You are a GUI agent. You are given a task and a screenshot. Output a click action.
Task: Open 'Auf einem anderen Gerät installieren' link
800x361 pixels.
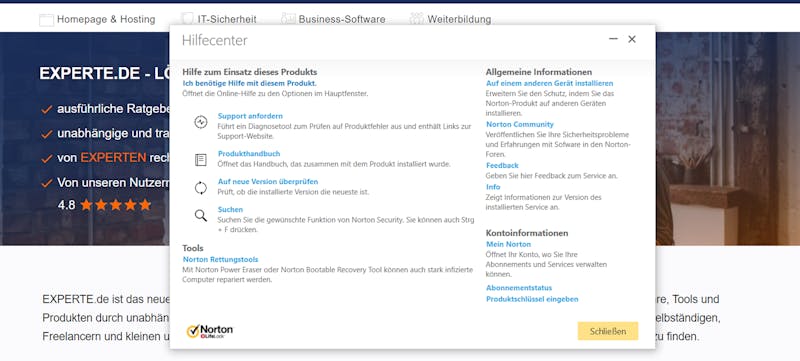(549, 83)
